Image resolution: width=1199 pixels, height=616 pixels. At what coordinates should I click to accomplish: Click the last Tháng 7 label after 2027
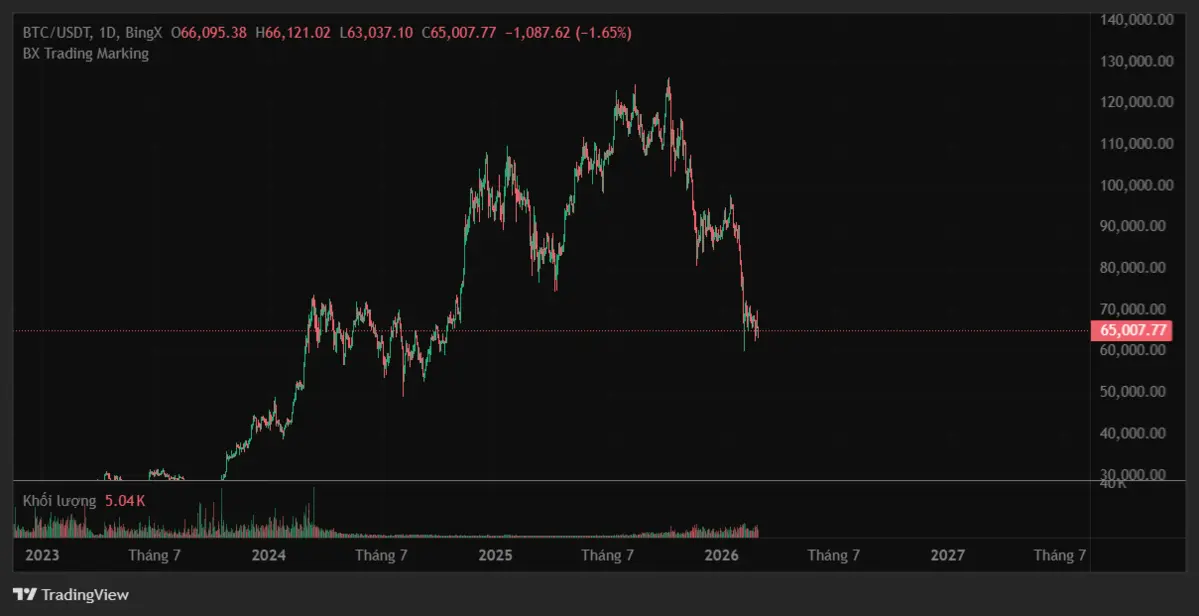point(1060,555)
